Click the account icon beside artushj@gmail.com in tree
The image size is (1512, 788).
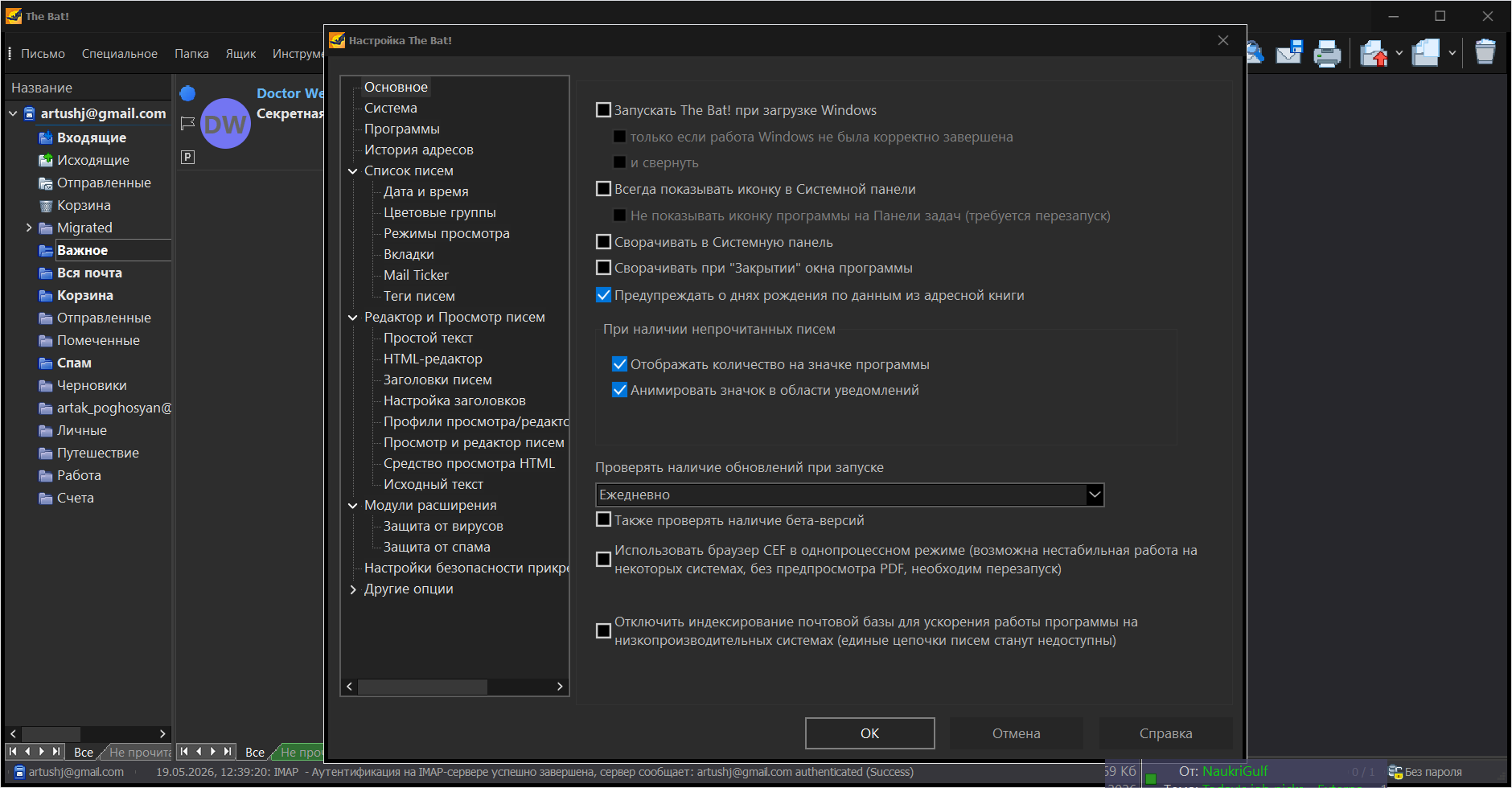pos(30,113)
